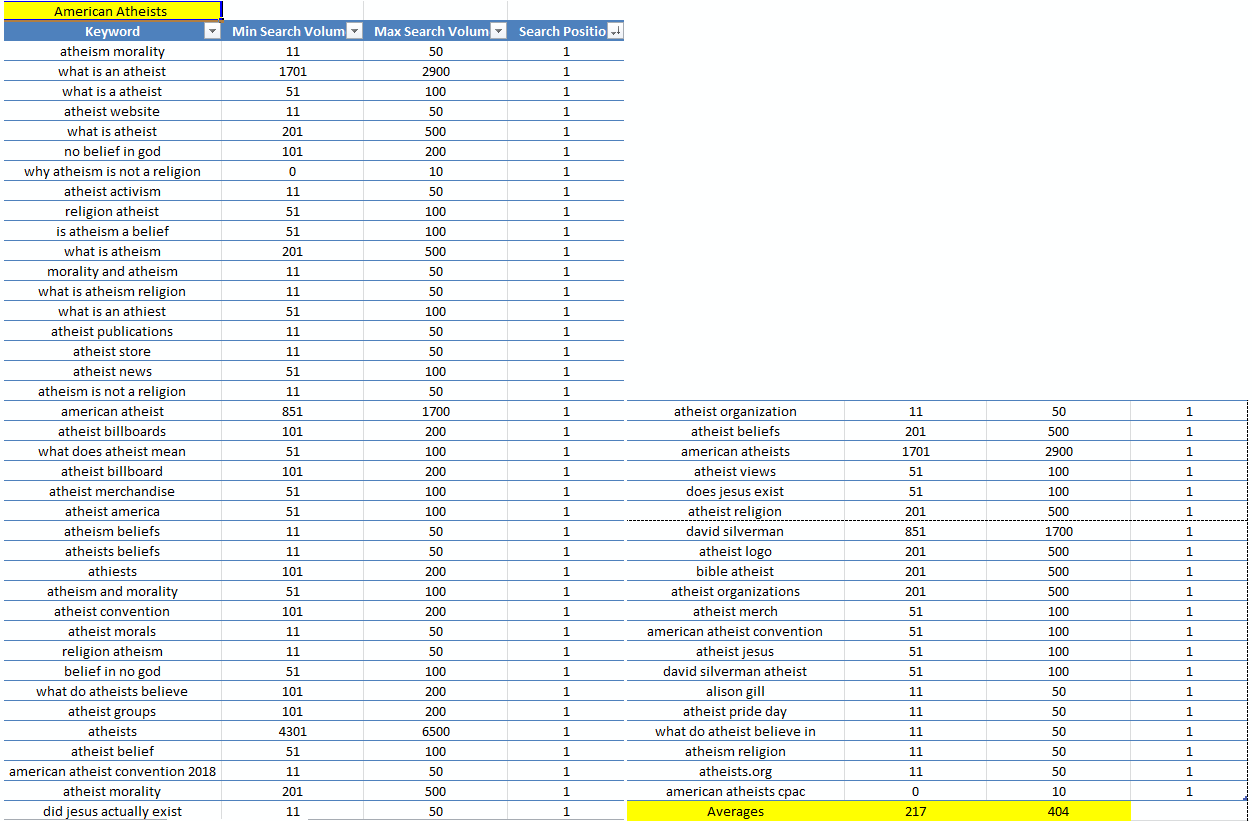Viewport: 1252px width, 821px height.
Task: Click 'why atheism is not a religion' cell
Action: pyautogui.click(x=112, y=171)
